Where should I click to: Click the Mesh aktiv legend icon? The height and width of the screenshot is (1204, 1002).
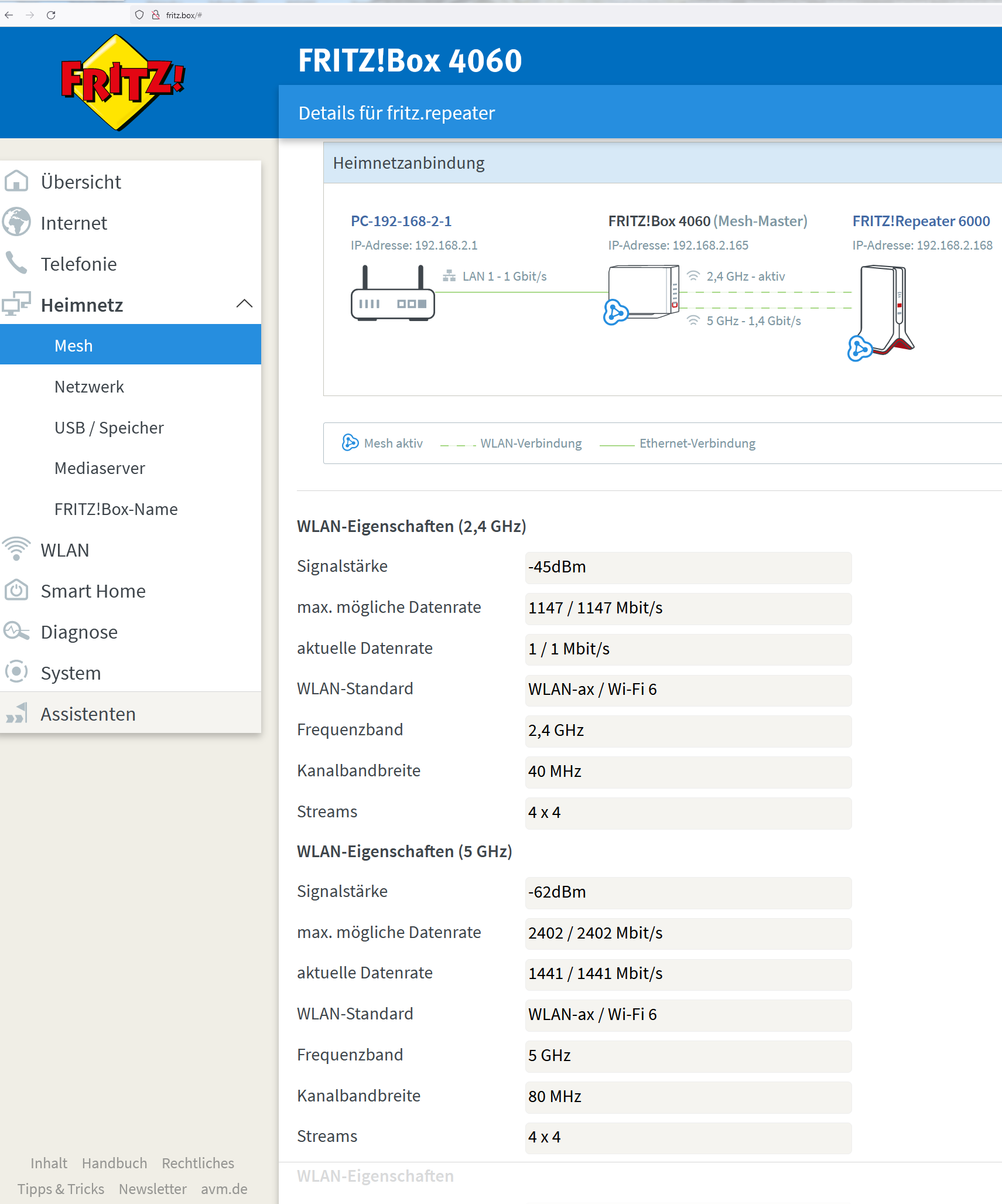350,442
